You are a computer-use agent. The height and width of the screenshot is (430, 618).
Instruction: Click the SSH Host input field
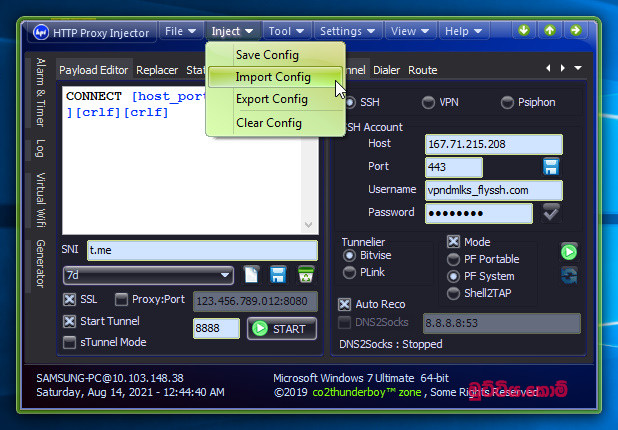[494, 144]
